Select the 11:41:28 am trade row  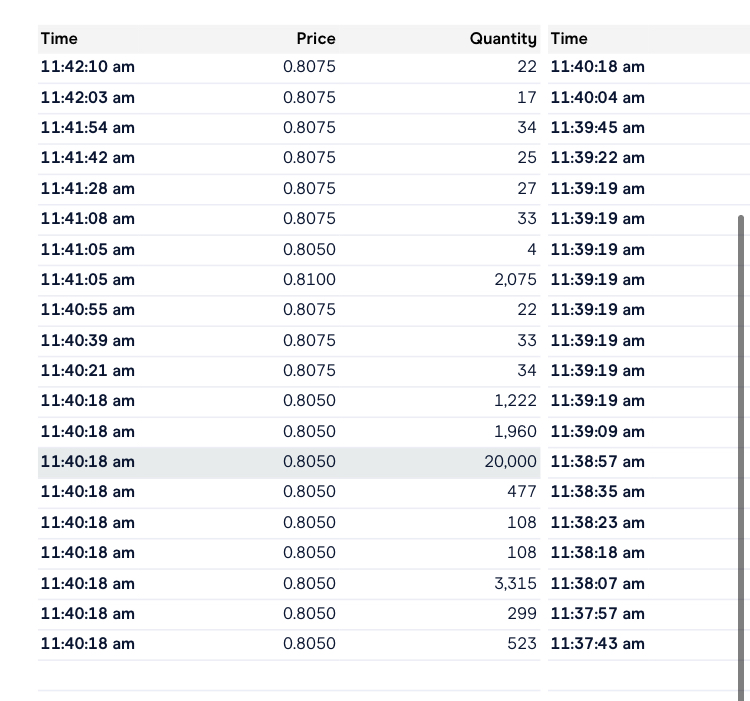click(288, 189)
